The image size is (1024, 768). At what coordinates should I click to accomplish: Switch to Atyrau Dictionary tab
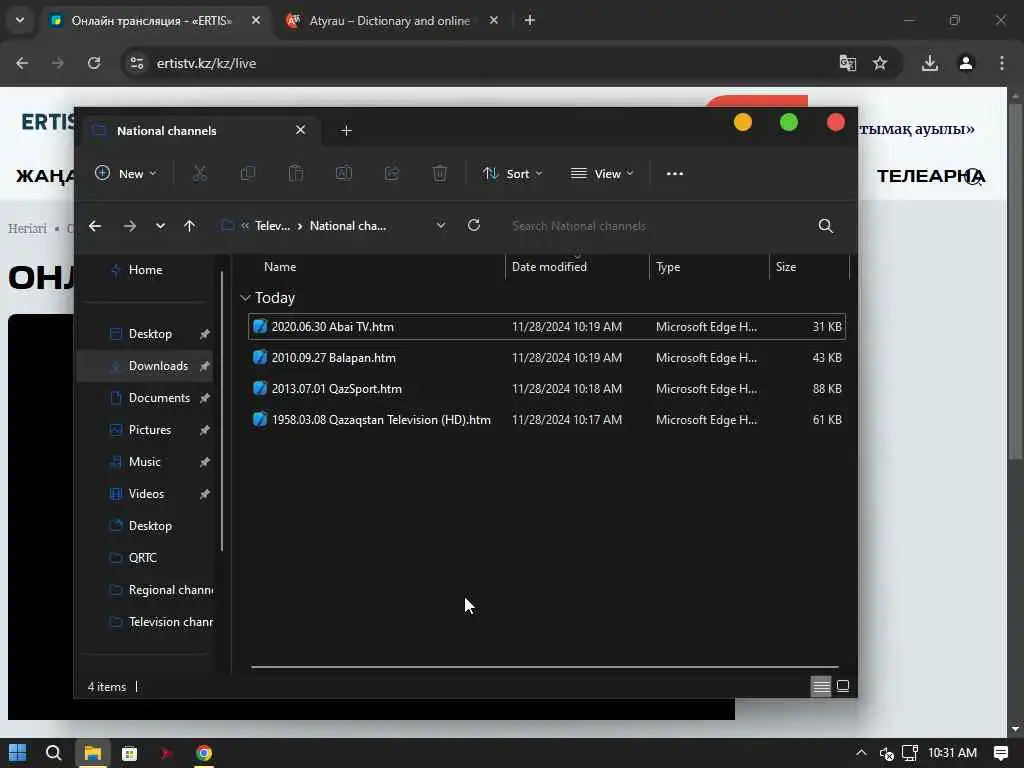click(389, 21)
